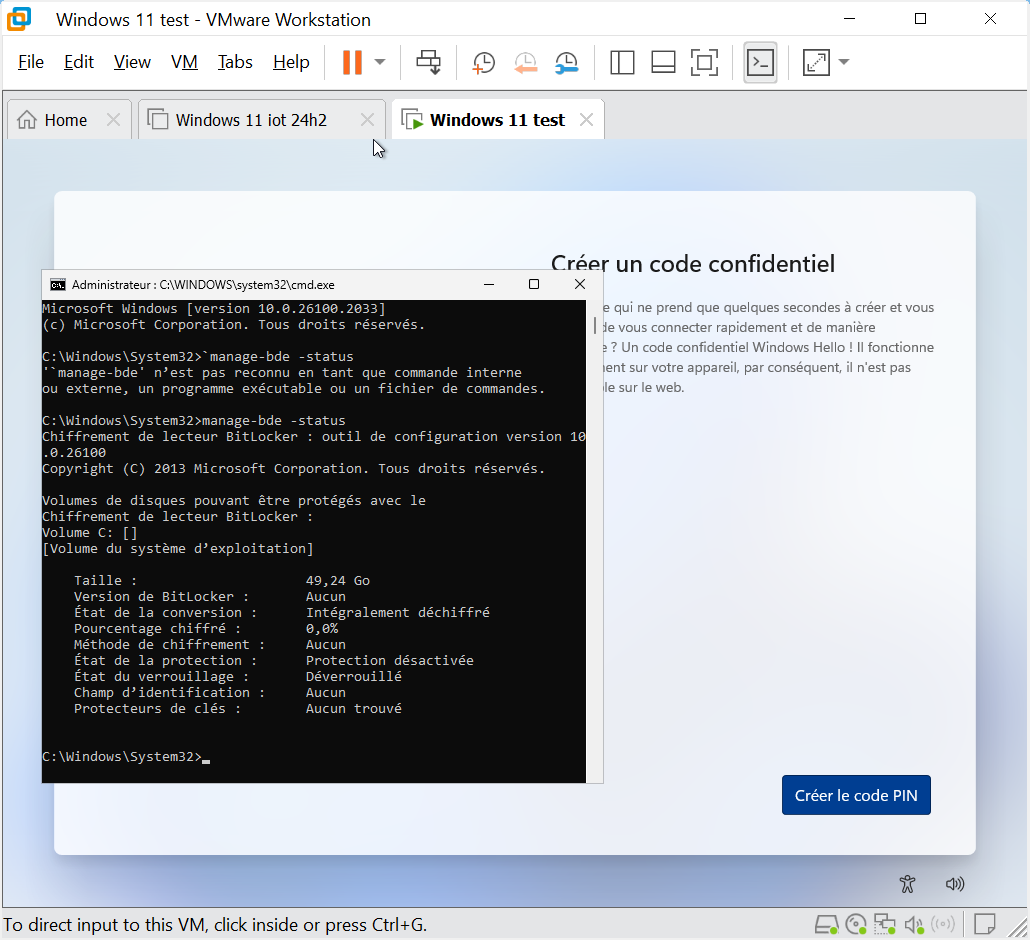This screenshot has height=940, width=1030.
Task: Click the CD/DVD drive status icon
Action: (856, 925)
